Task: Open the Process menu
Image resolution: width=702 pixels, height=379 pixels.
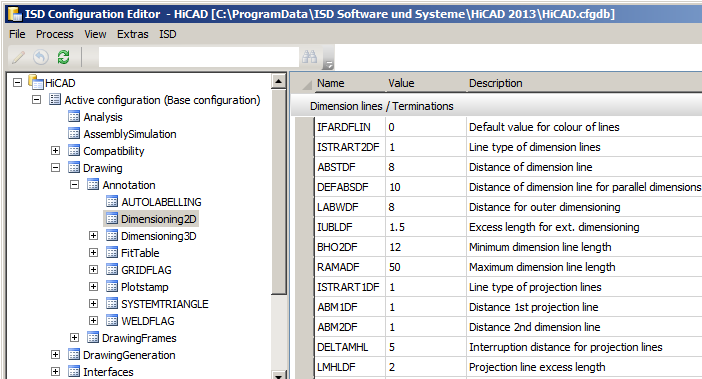Action: [55, 34]
